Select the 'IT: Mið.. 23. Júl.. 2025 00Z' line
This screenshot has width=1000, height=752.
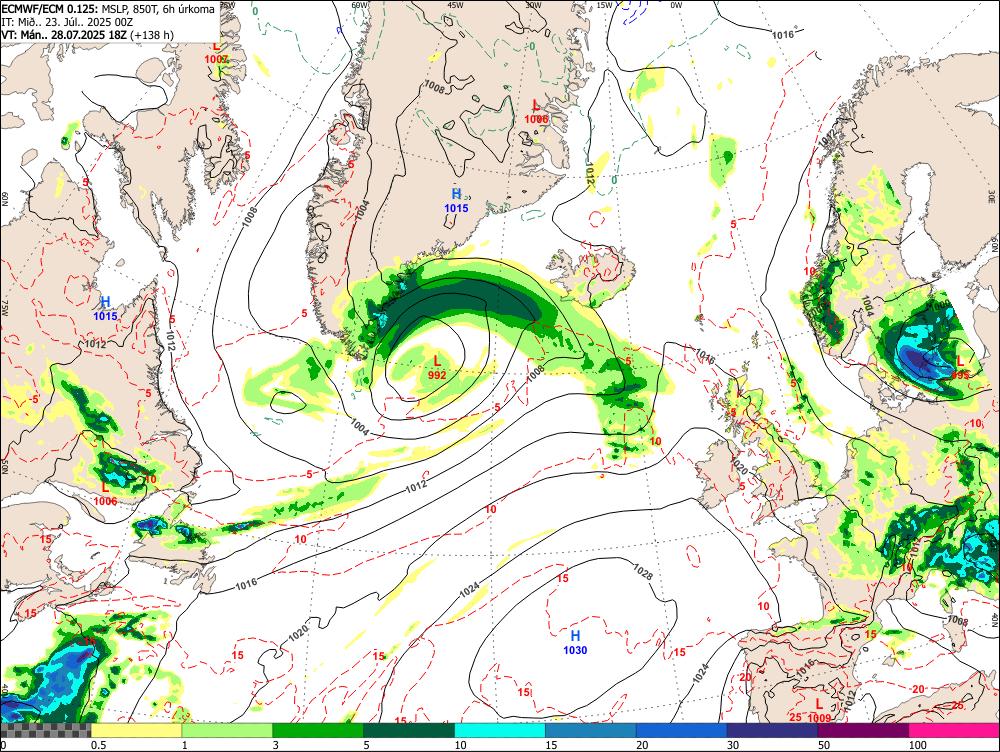(67, 22)
